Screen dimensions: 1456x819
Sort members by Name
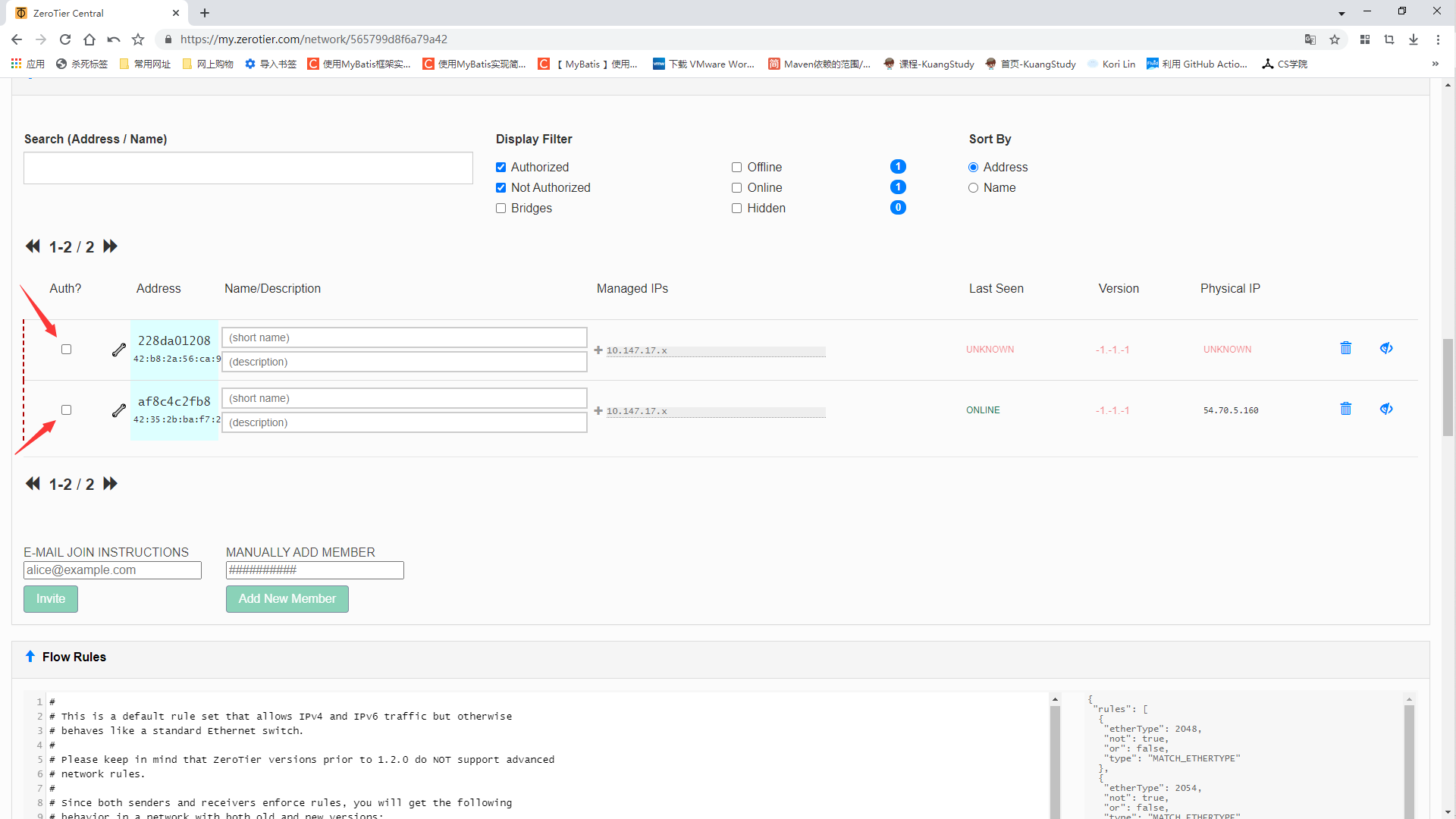point(973,188)
